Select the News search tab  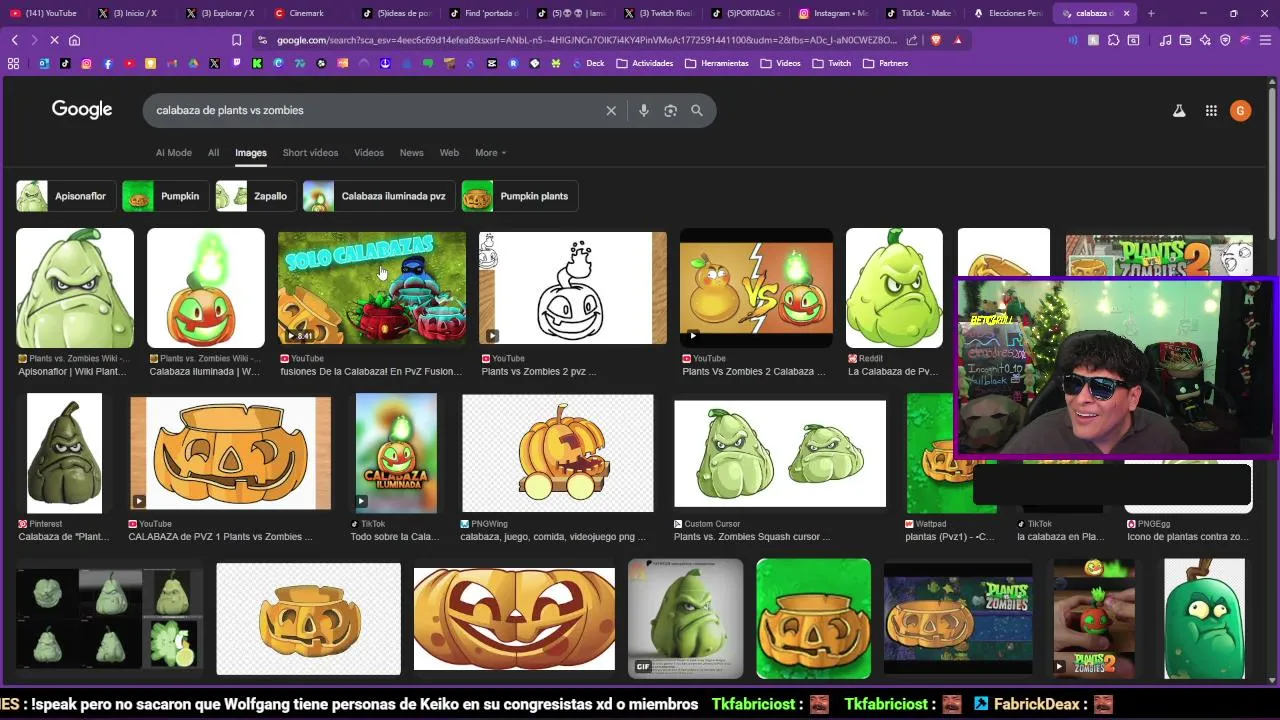pyautogui.click(x=411, y=153)
